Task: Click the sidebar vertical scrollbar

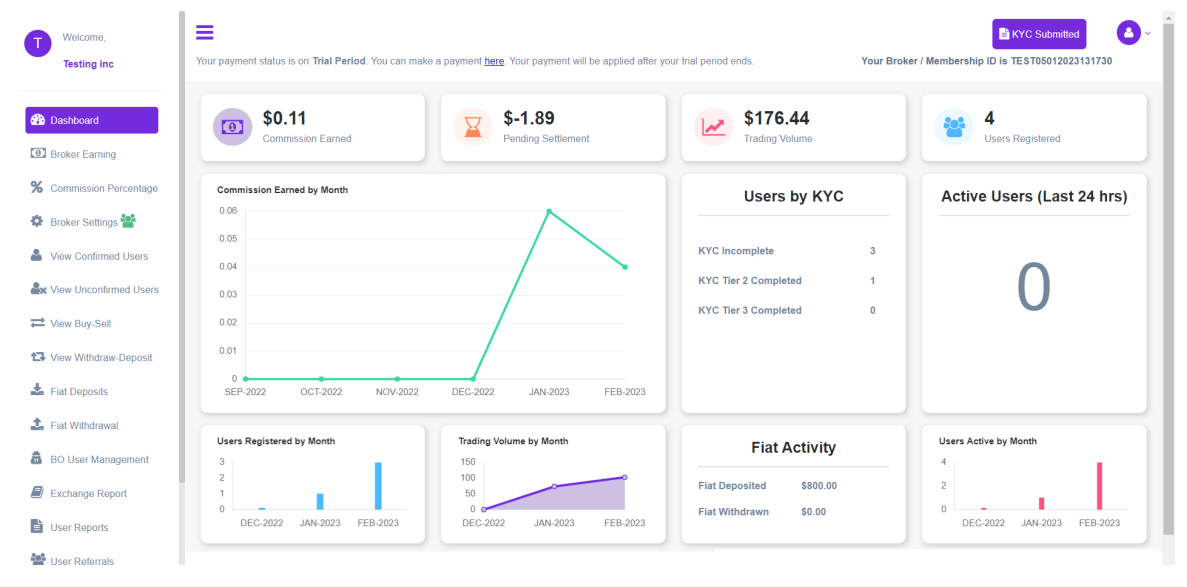Action: pos(182,246)
